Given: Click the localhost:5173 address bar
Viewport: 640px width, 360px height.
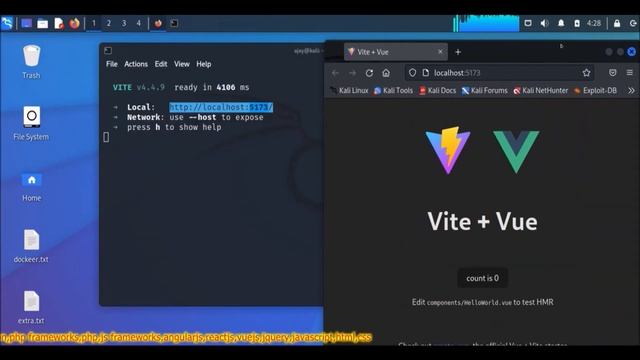Looking at the screenshot, I should click(x=499, y=73).
